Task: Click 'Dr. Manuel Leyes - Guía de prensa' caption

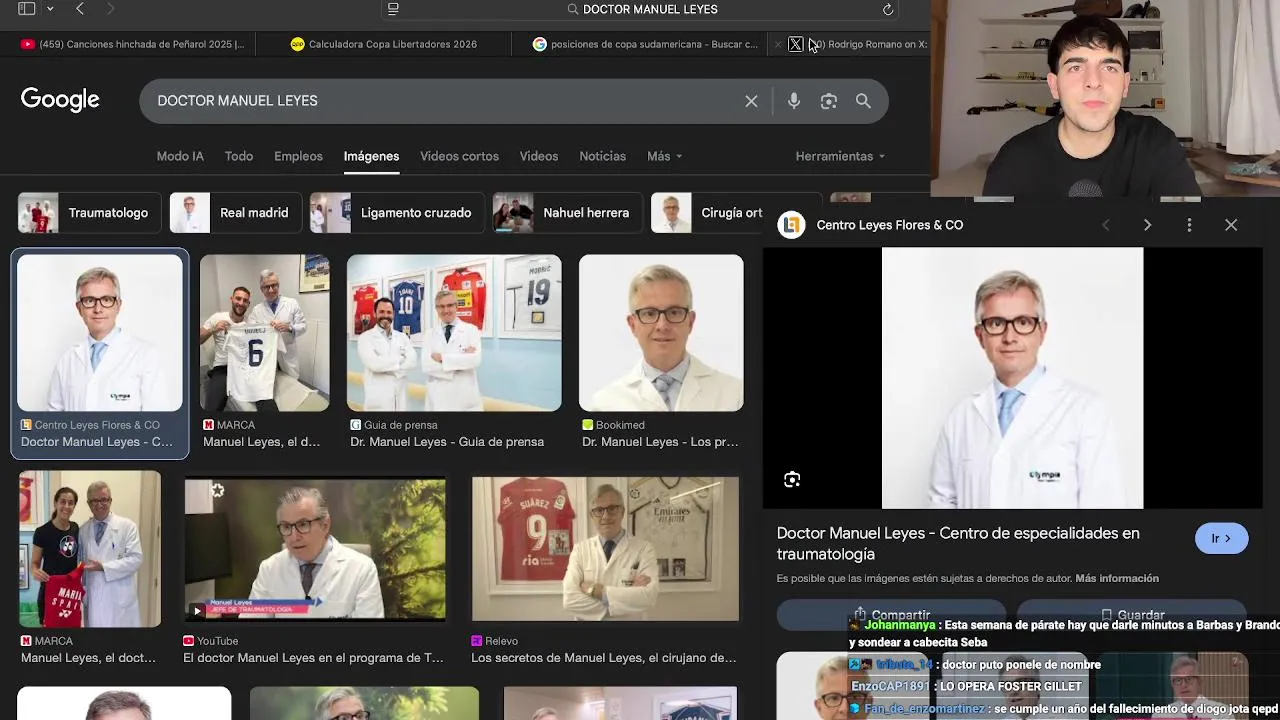Action: tap(447, 442)
